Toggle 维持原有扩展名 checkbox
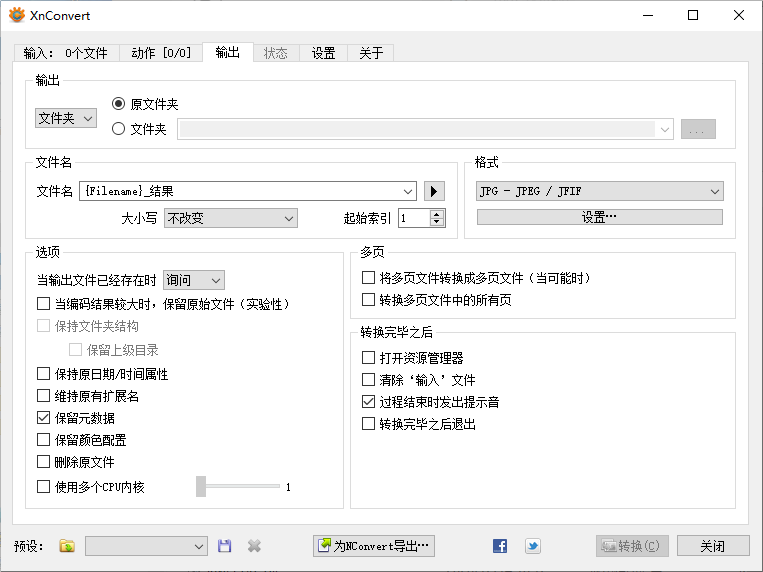 (43, 396)
